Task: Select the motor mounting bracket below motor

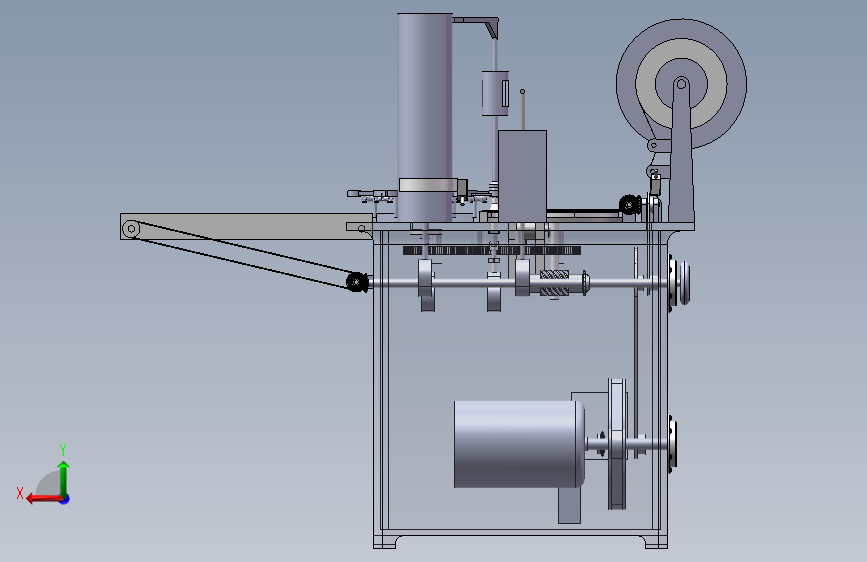Action: (x=569, y=504)
